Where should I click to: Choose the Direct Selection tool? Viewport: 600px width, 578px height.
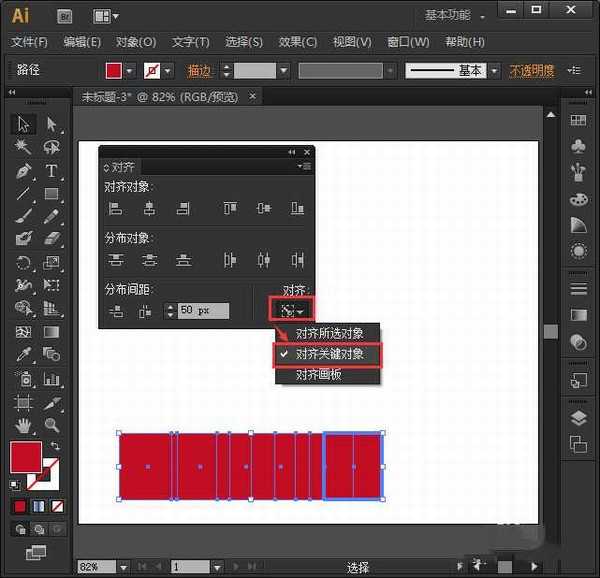[51, 125]
